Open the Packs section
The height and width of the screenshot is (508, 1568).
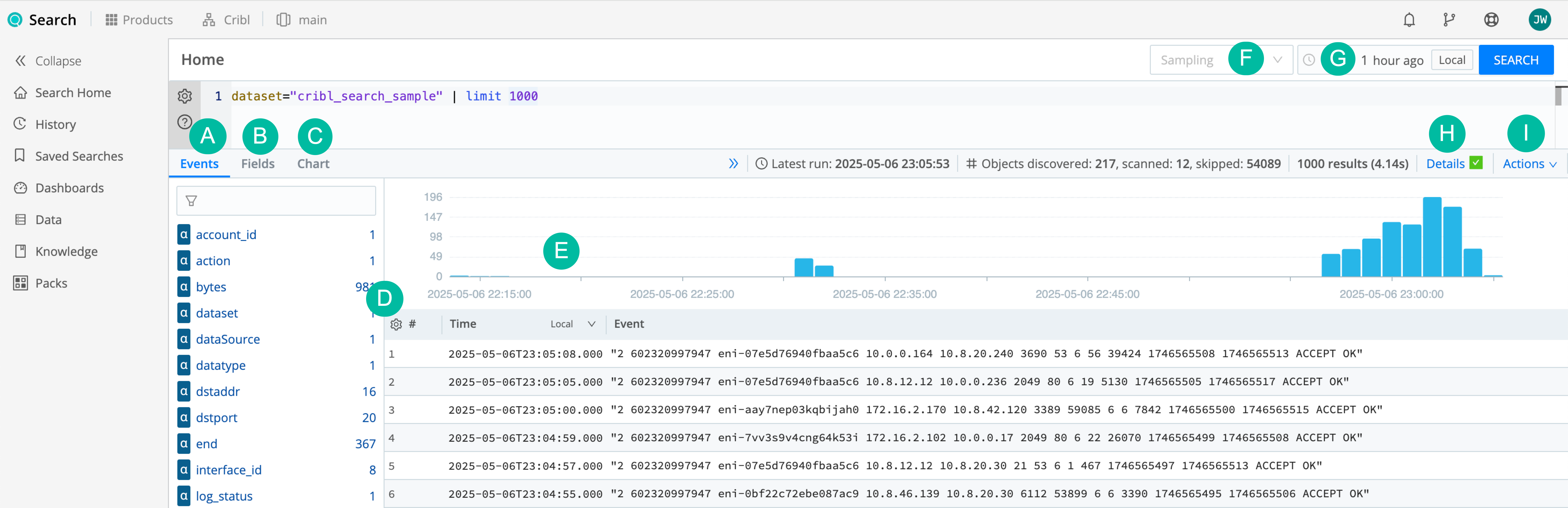point(51,283)
